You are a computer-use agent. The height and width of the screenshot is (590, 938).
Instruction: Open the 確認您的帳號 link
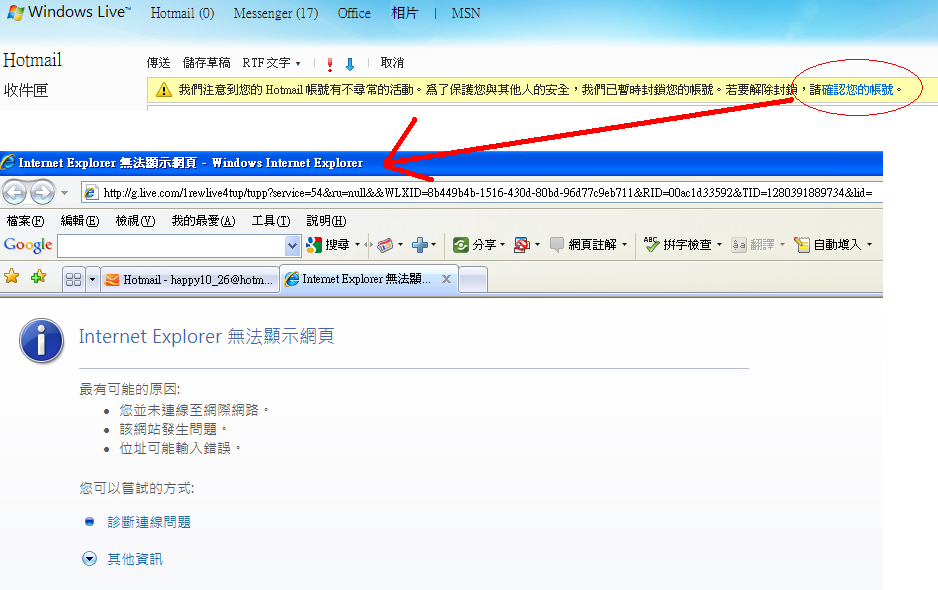point(857,90)
